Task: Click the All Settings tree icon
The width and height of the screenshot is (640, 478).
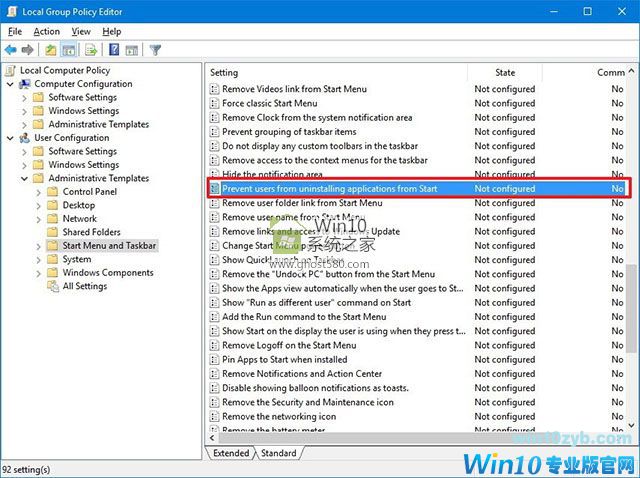Action: [x=53, y=286]
